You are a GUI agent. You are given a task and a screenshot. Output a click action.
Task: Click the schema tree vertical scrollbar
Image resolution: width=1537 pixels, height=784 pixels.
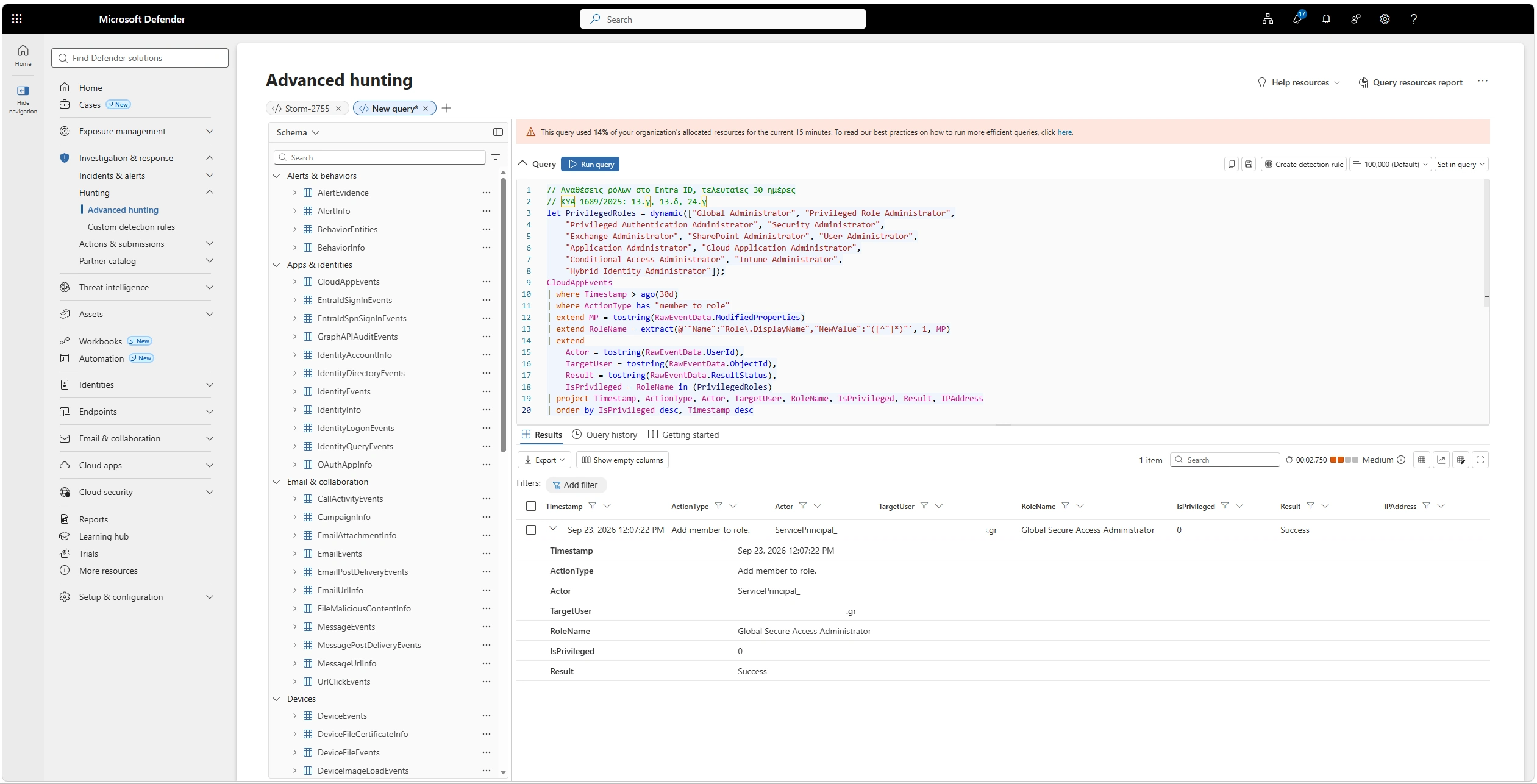(x=503, y=314)
